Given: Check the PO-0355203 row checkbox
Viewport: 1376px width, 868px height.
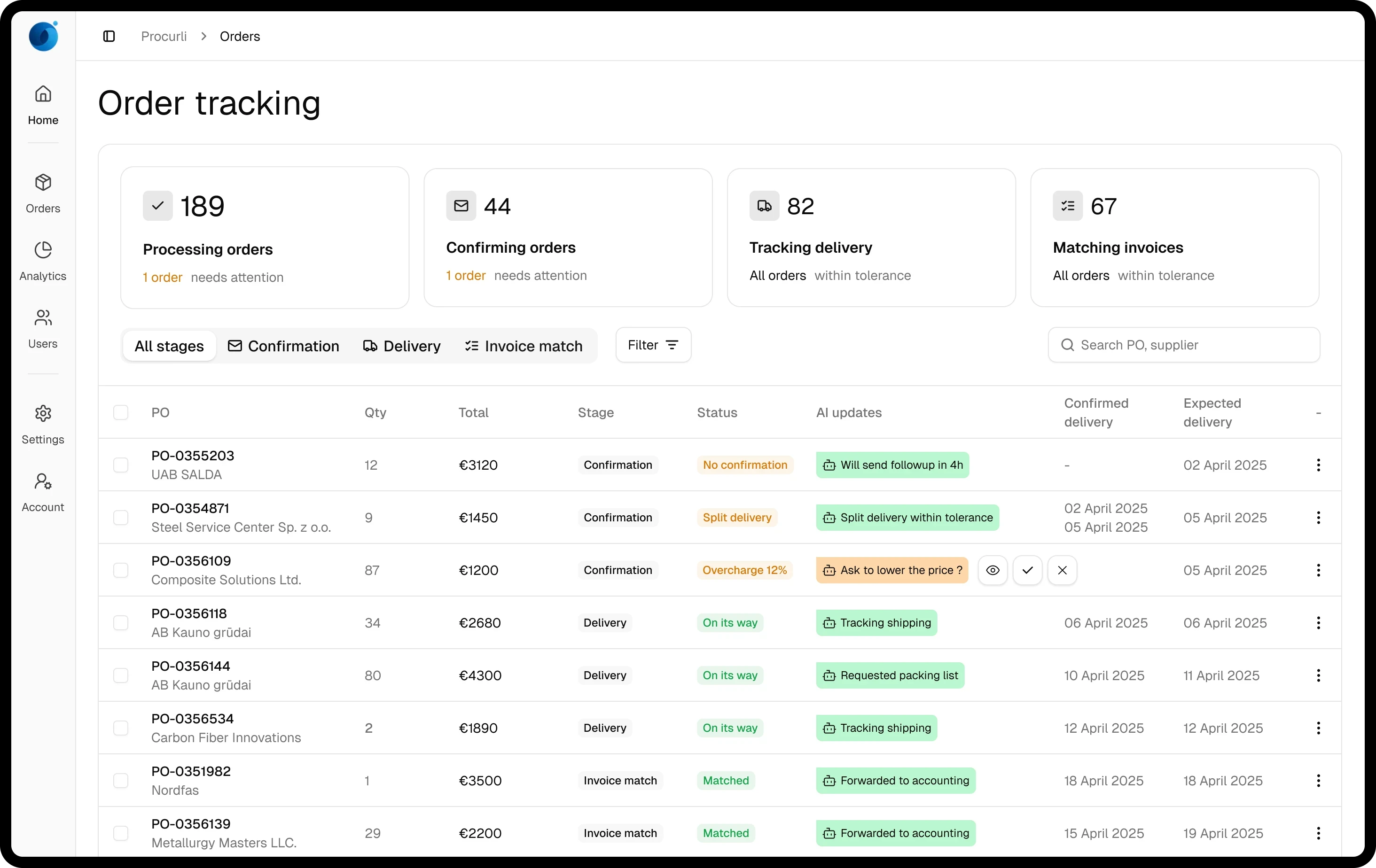Looking at the screenshot, I should (x=121, y=465).
